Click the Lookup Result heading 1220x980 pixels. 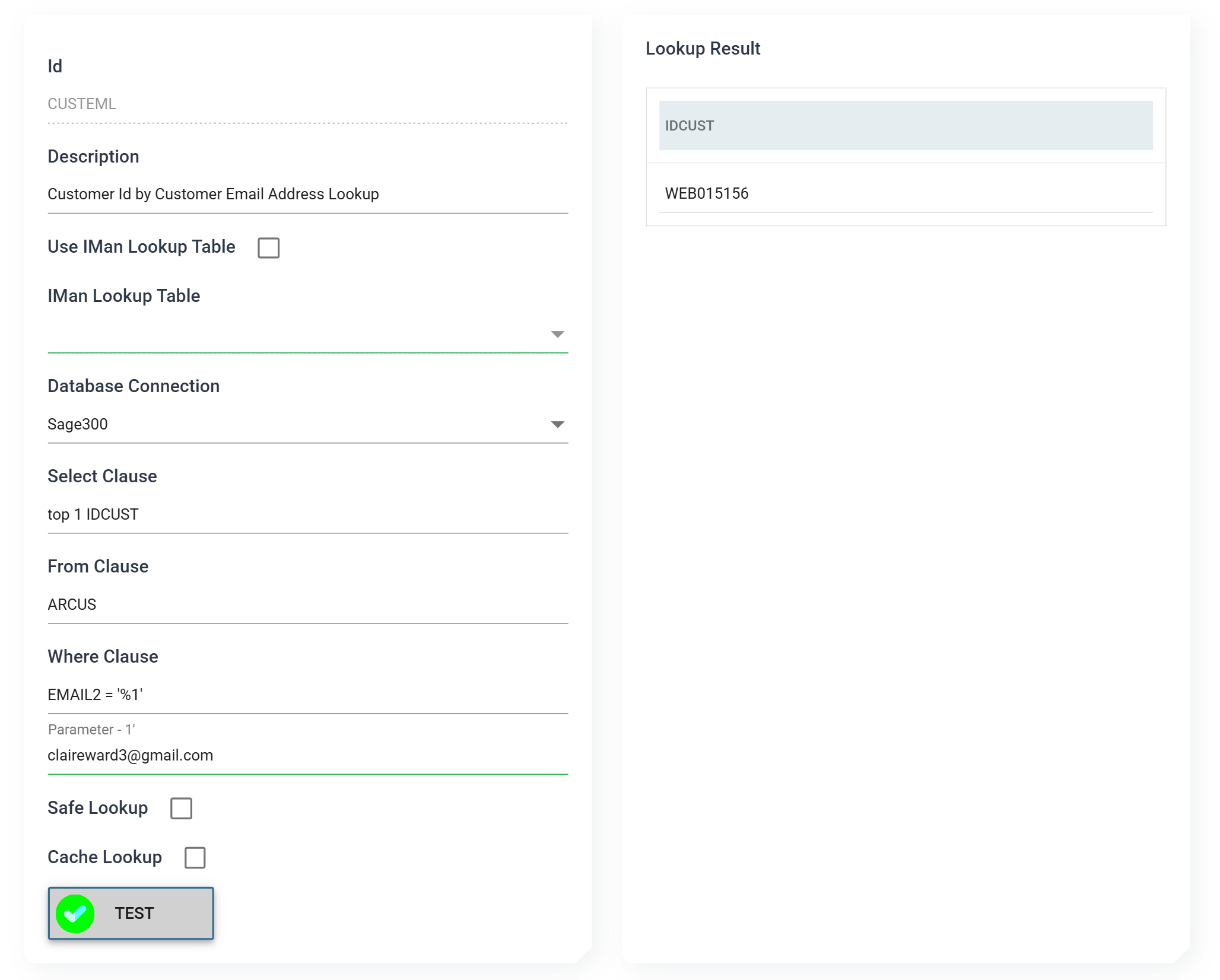(x=703, y=49)
